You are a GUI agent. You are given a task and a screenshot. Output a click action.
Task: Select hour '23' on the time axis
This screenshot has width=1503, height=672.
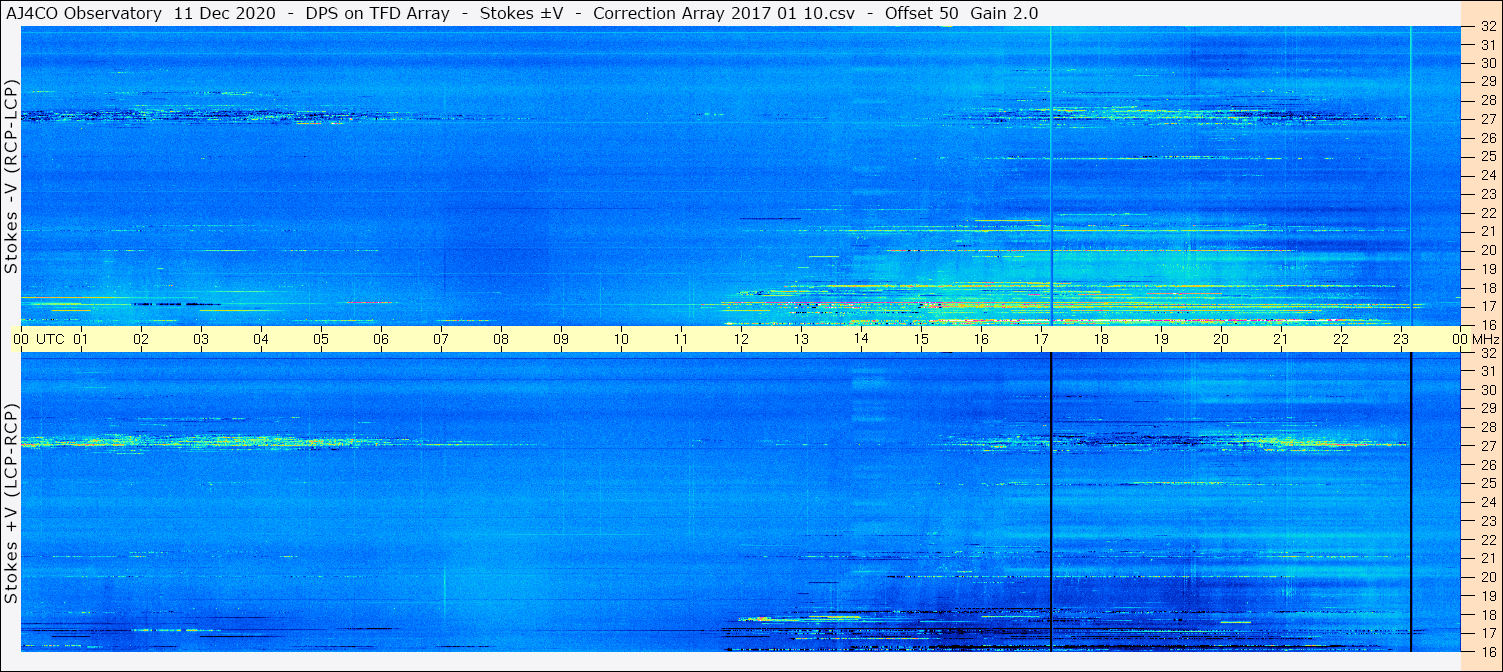1401,339
